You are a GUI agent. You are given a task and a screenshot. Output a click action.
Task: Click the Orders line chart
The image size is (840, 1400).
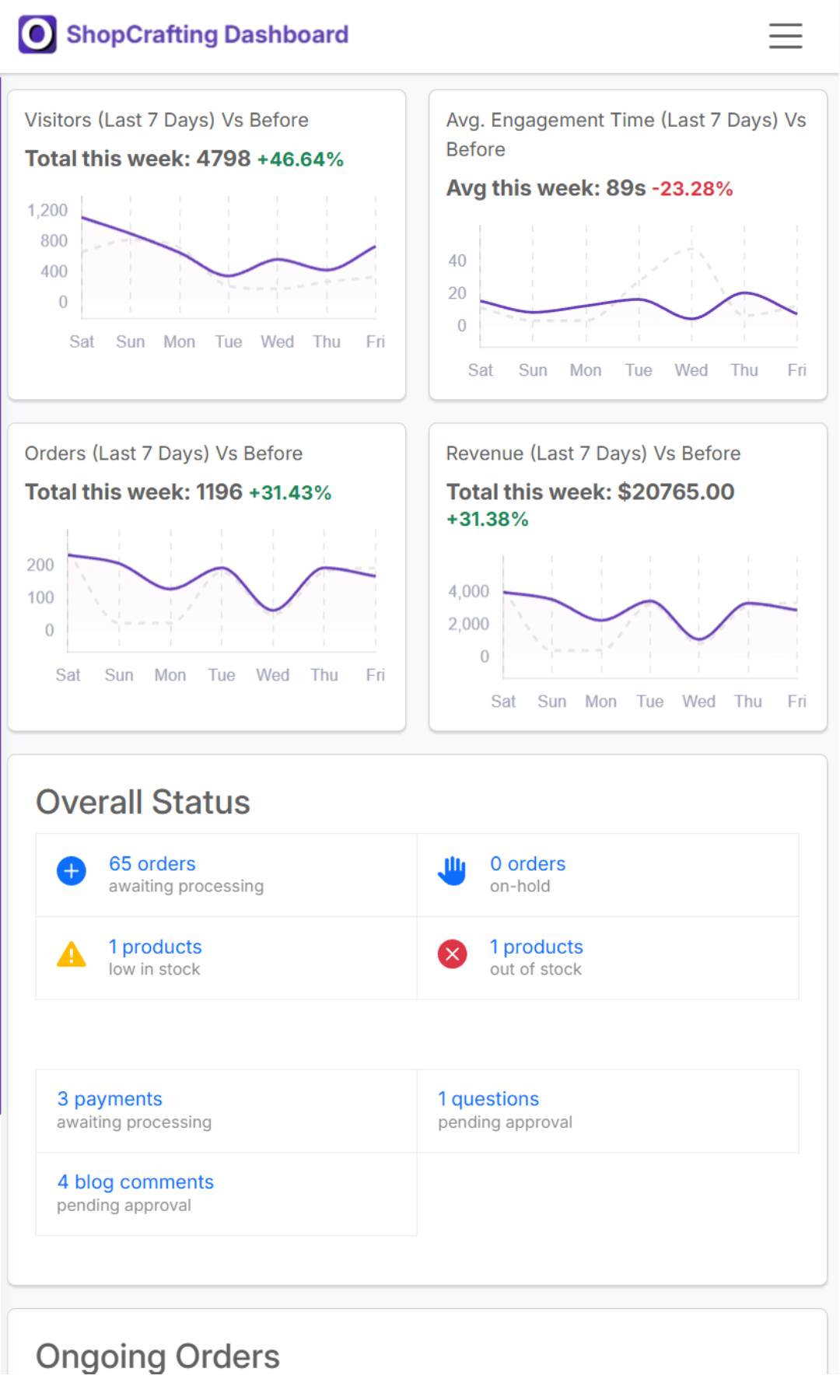click(x=222, y=591)
